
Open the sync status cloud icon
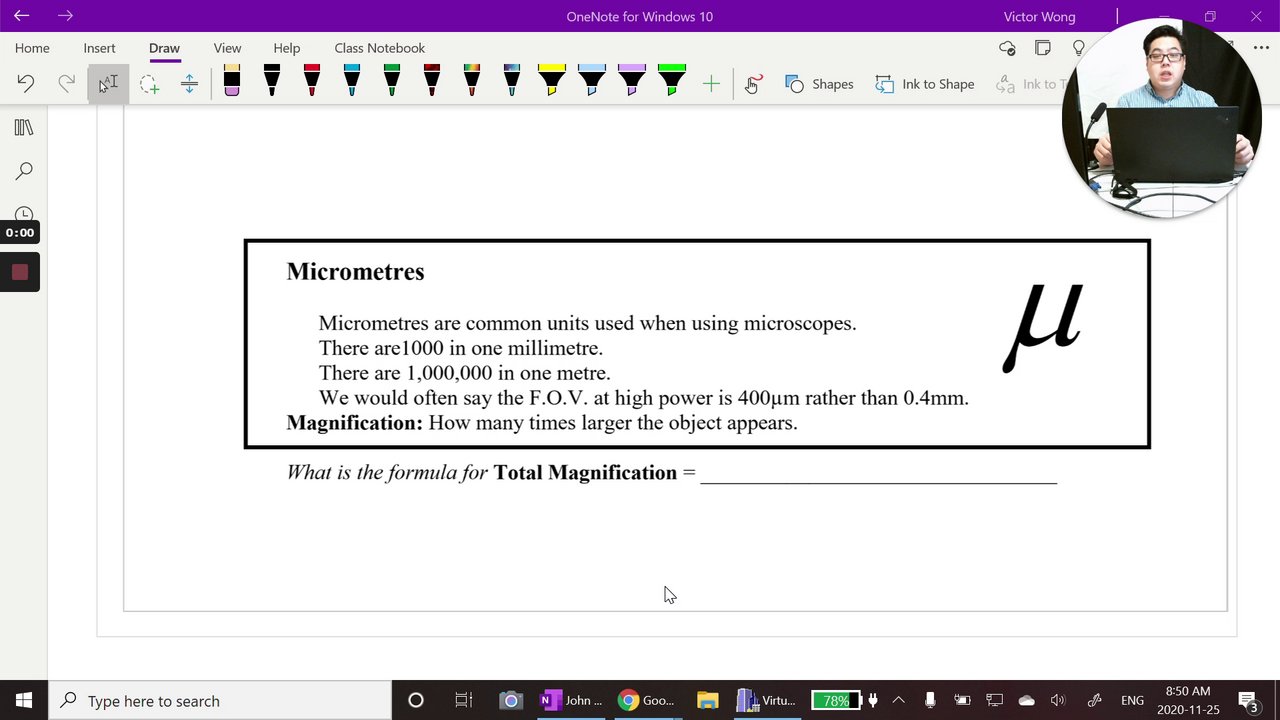[x=1007, y=48]
